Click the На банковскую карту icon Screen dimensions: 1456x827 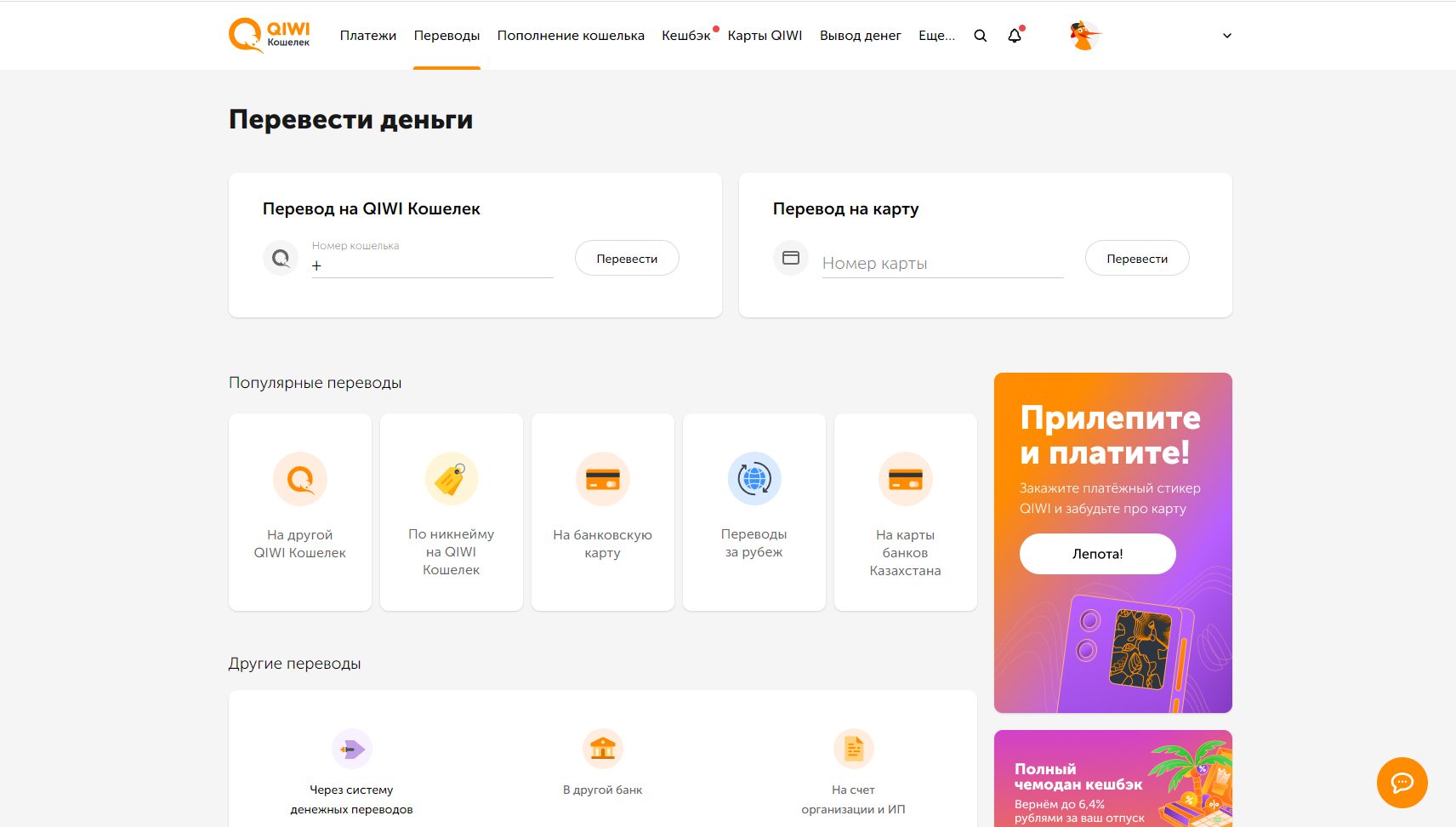(603, 479)
